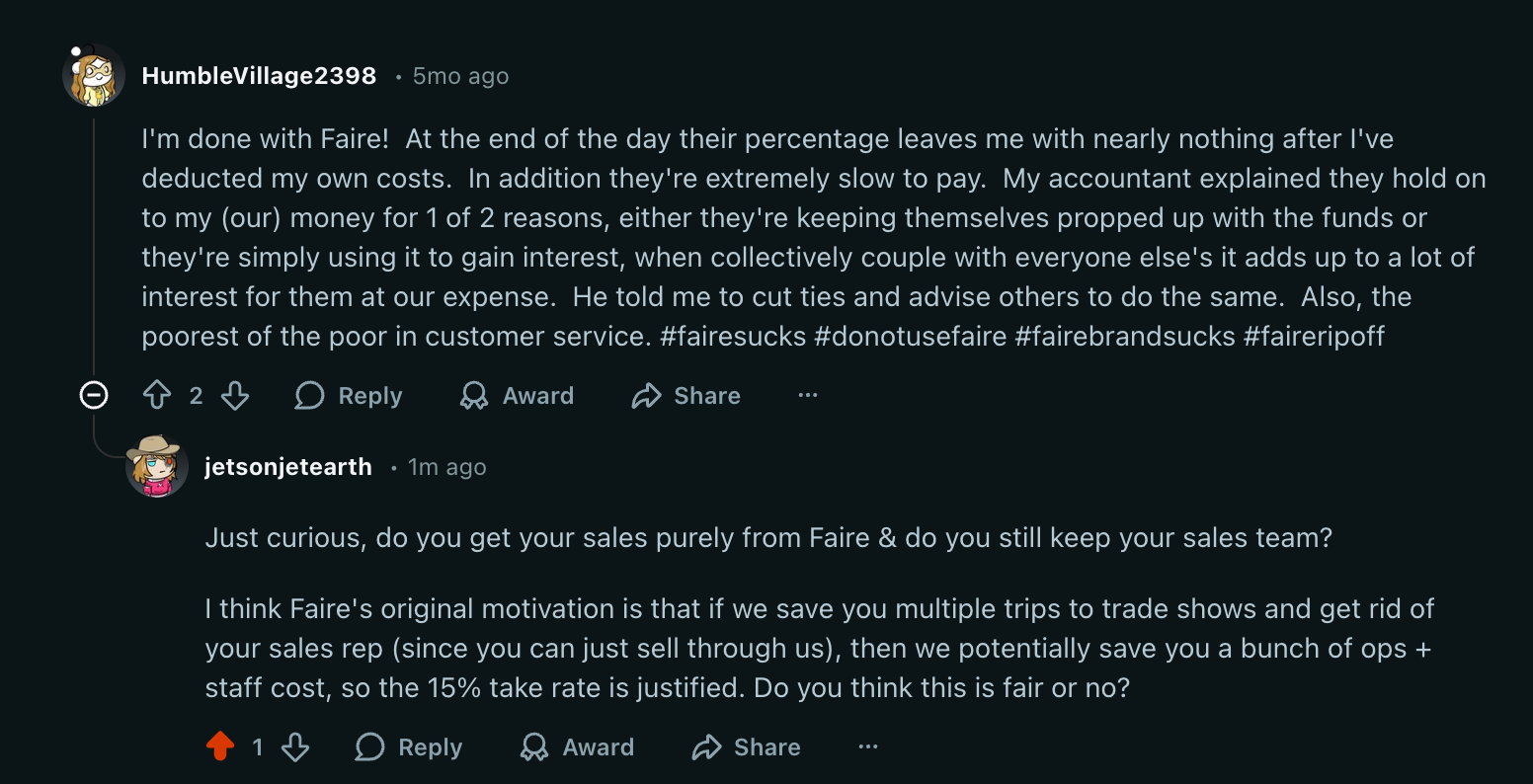Click the thread line beside the top comment
This screenshot has width=1533, height=784.
point(94,247)
